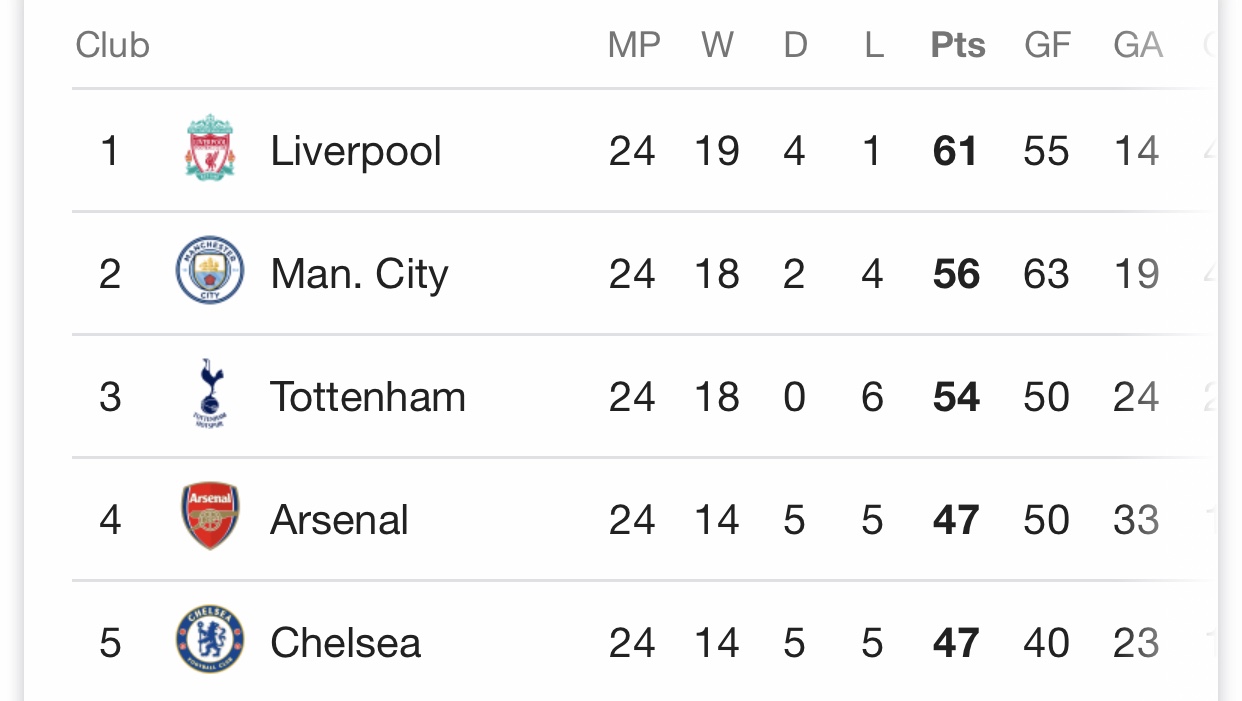Click the Manchester City crest icon
Viewport: 1242px width, 701px height.
[210, 271]
